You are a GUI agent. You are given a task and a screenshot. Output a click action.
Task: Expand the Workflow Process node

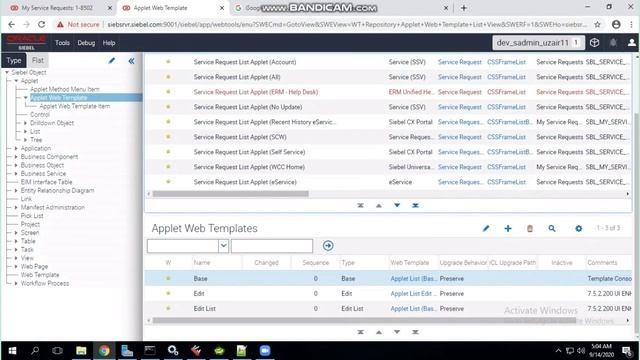16,283
